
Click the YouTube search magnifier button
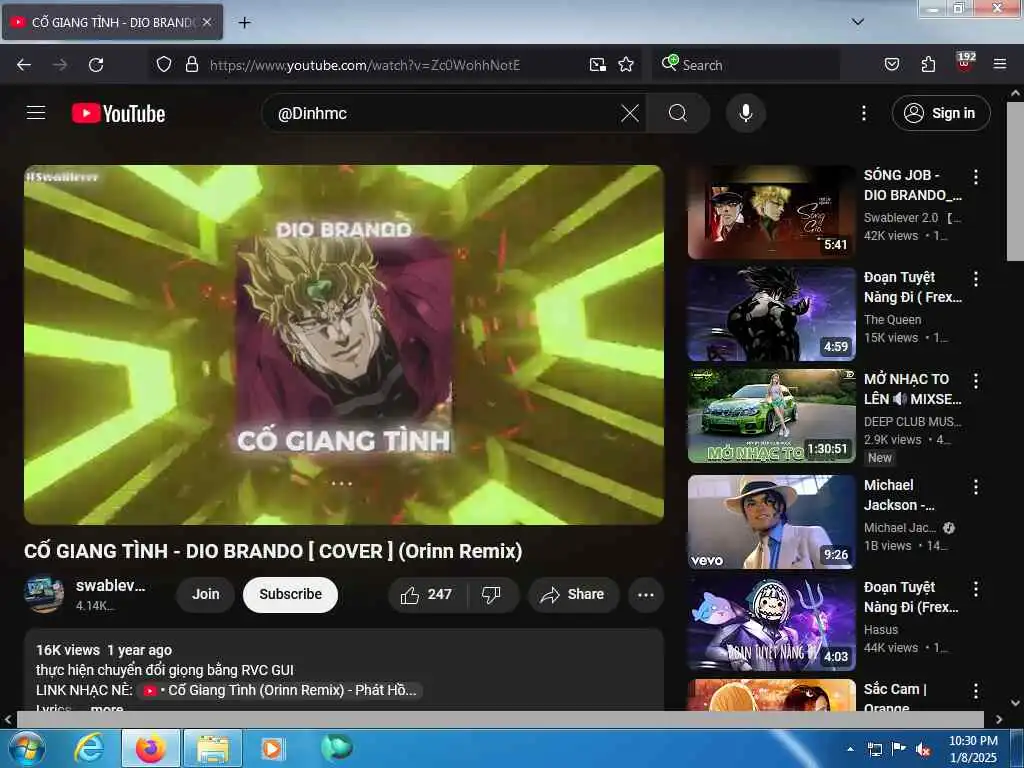(678, 113)
